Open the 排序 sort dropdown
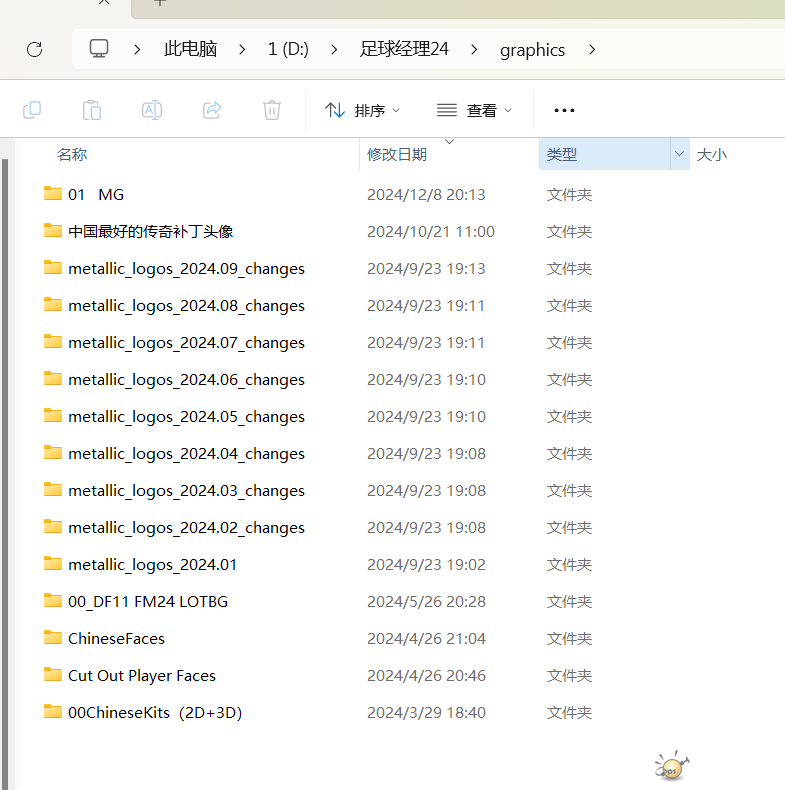Image resolution: width=785 pixels, height=790 pixels. point(363,110)
